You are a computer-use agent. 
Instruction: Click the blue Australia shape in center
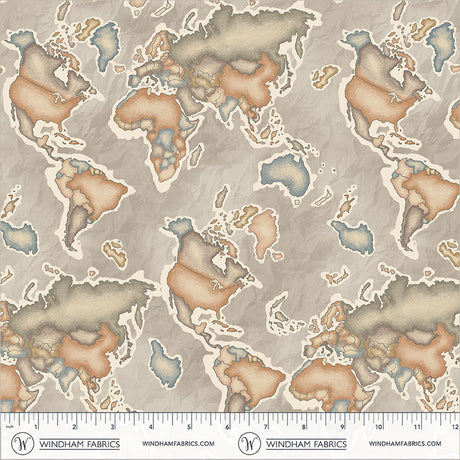pos(285,175)
